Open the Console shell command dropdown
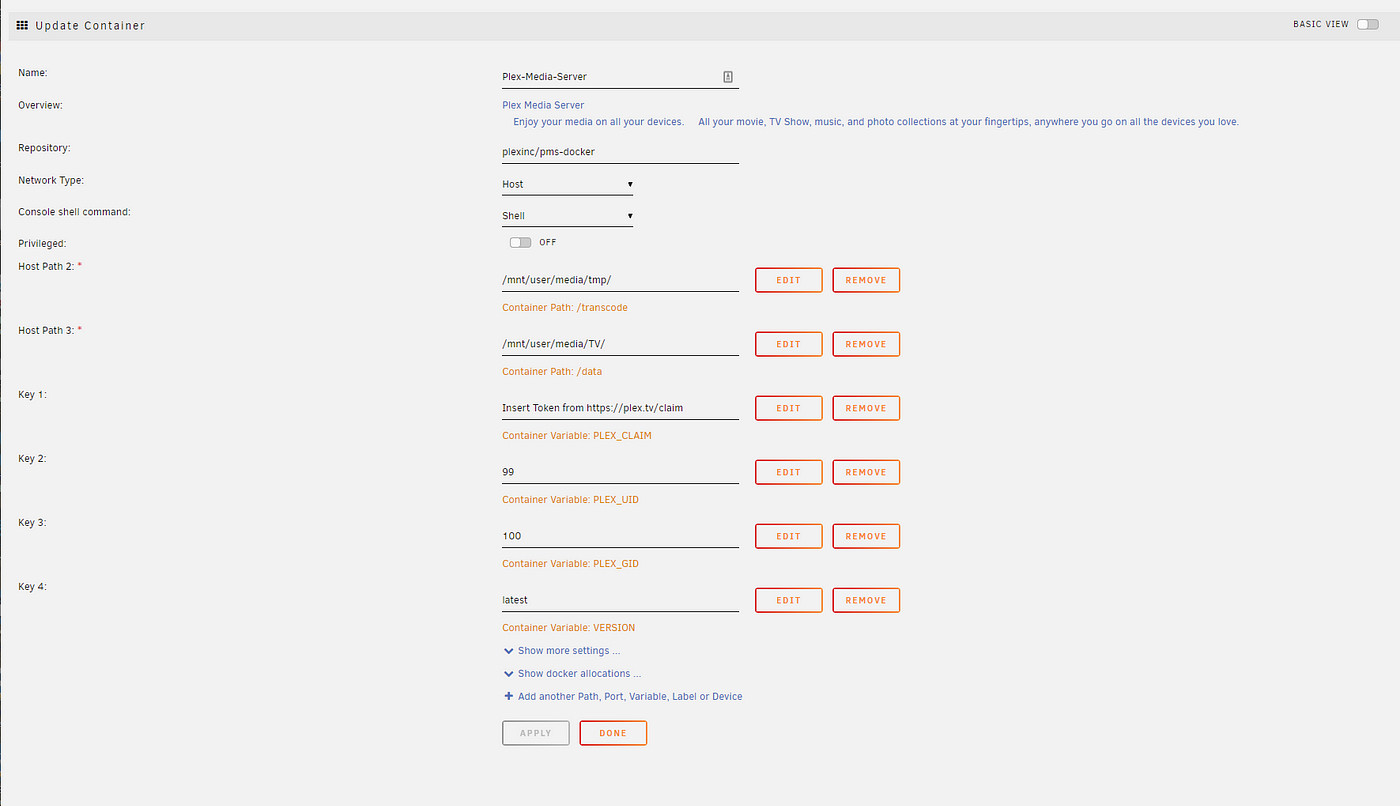Viewport: 1400px width, 806px height. (x=567, y=216)
